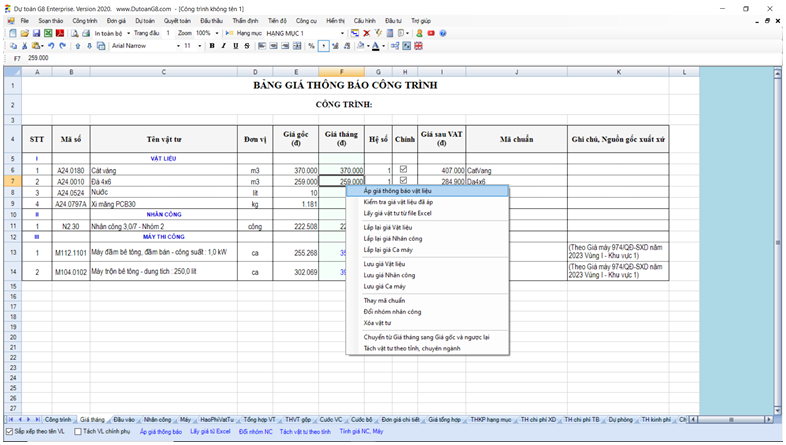The height and width of the screenshot is (445, 786).
Task: Click the Tách vật tư theo tỉnh link
Action: [305, 431]
